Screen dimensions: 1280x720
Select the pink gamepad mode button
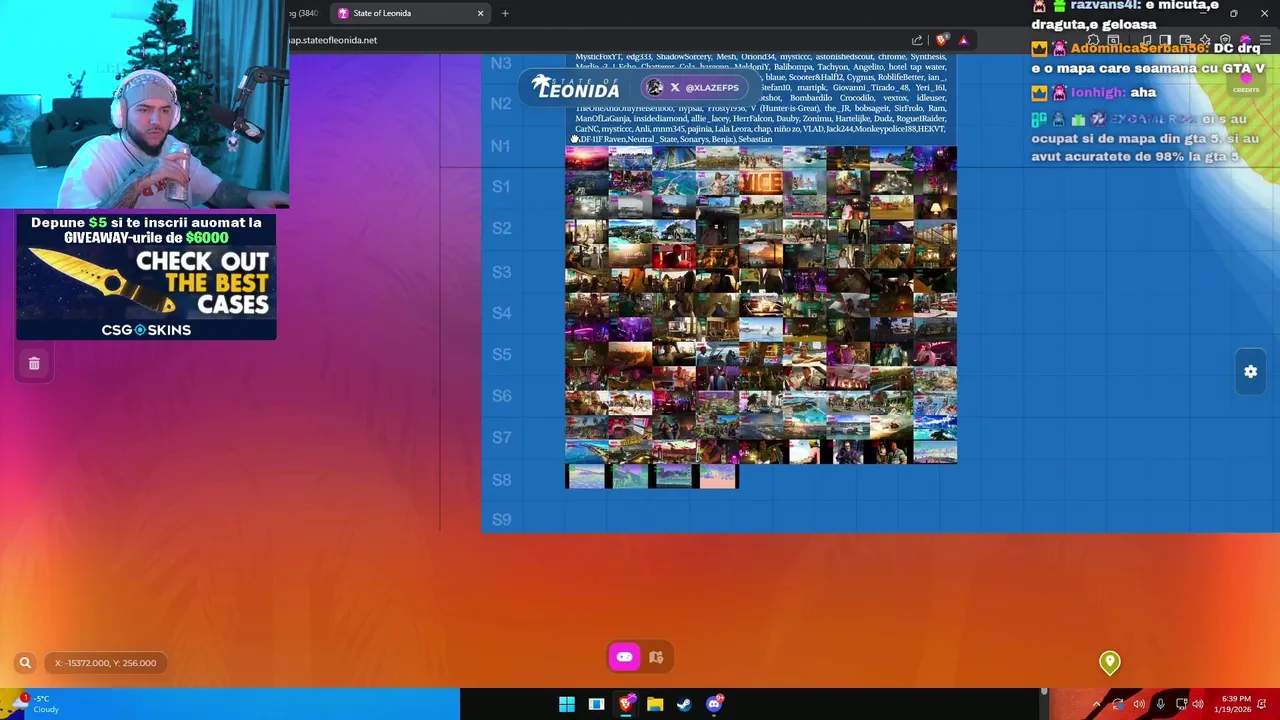click(x=624, y=657)
